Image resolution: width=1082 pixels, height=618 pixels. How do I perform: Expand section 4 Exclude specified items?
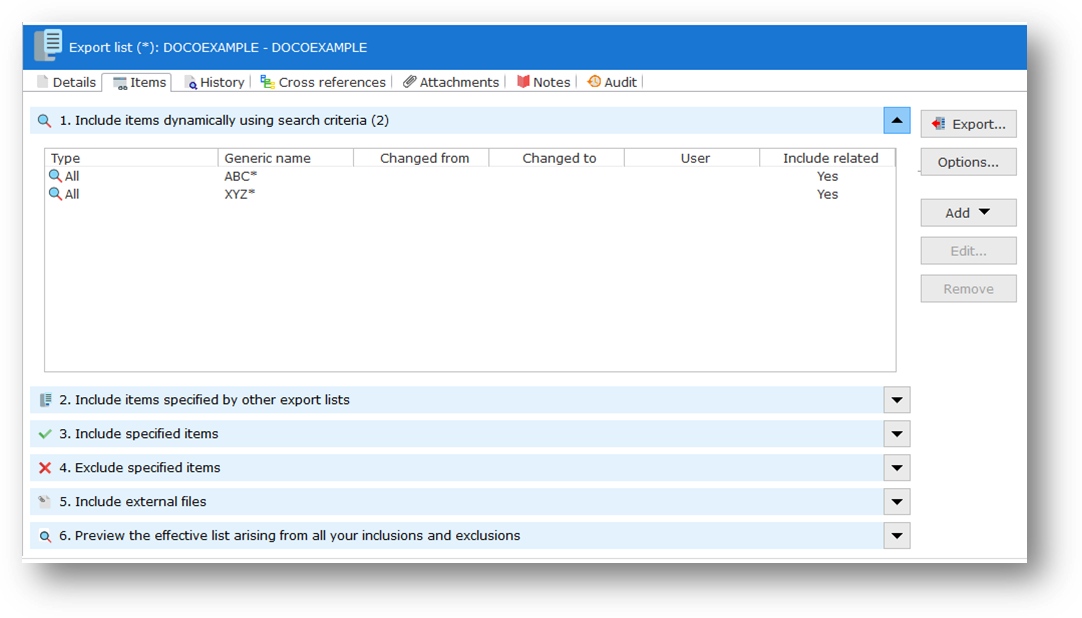tap(897, 468)
